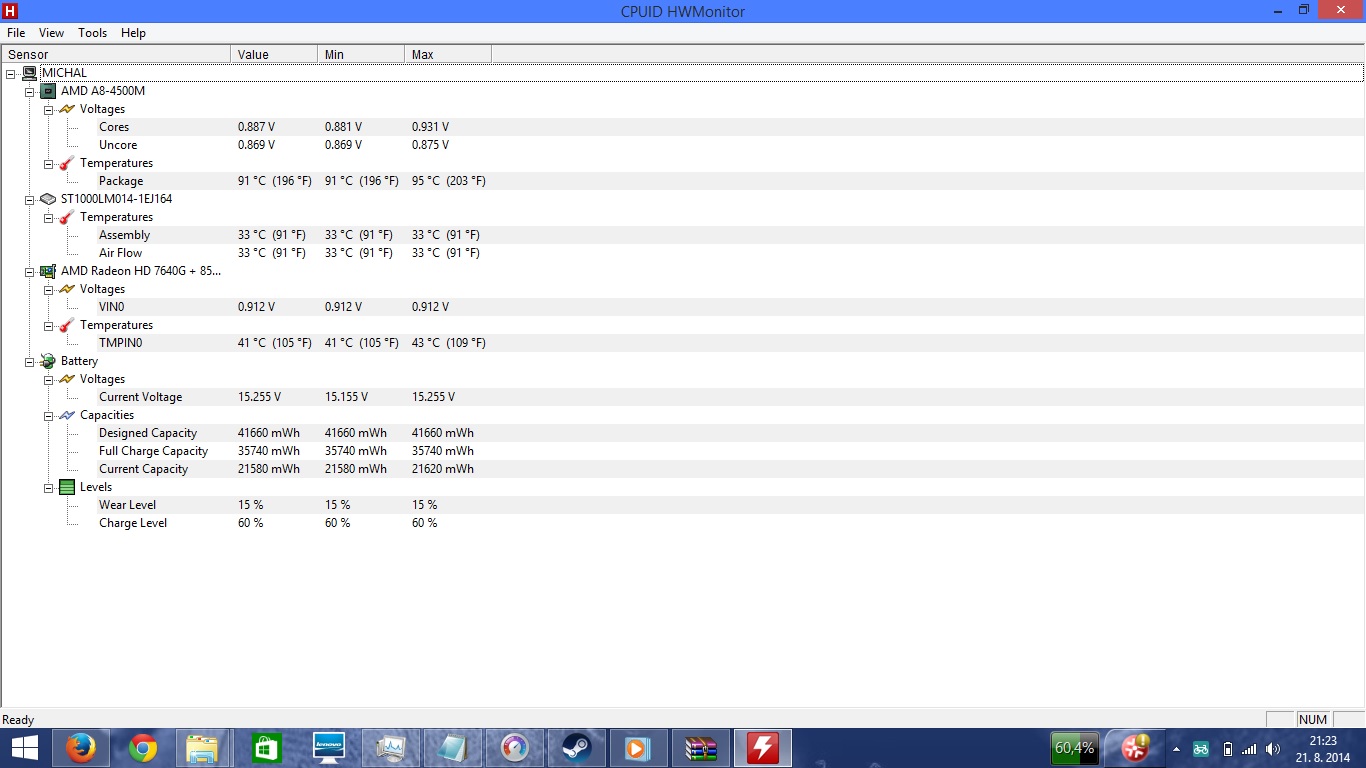Screen dimensions: 1366x768
Task: Click the Sensor column header
Action: coord(116,54)
